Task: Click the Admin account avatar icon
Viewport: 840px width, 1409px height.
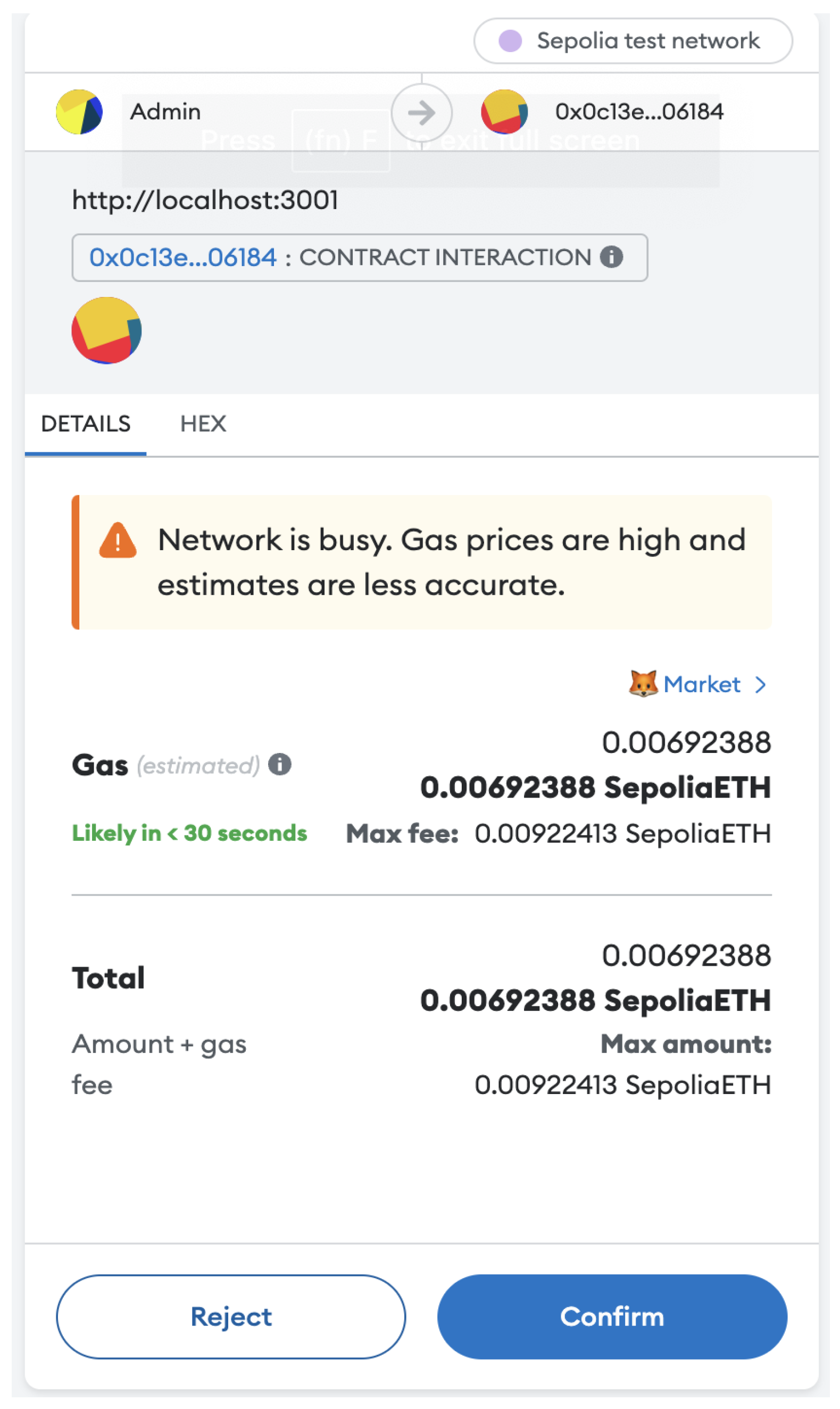Action: 79,112
